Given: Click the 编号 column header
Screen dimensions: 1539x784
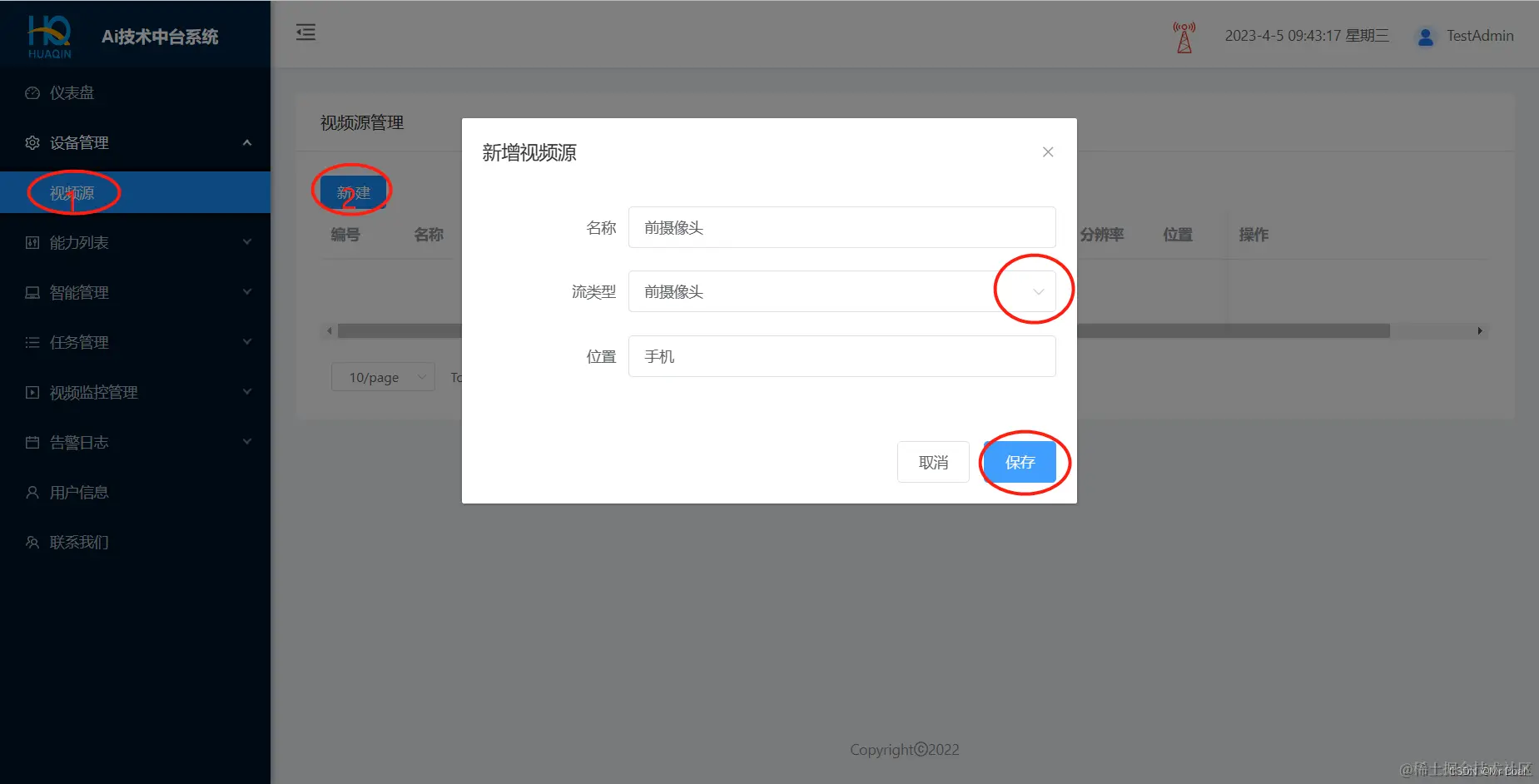Looking at the screenshot, I should pyautogui.click(x=345, y=235).
